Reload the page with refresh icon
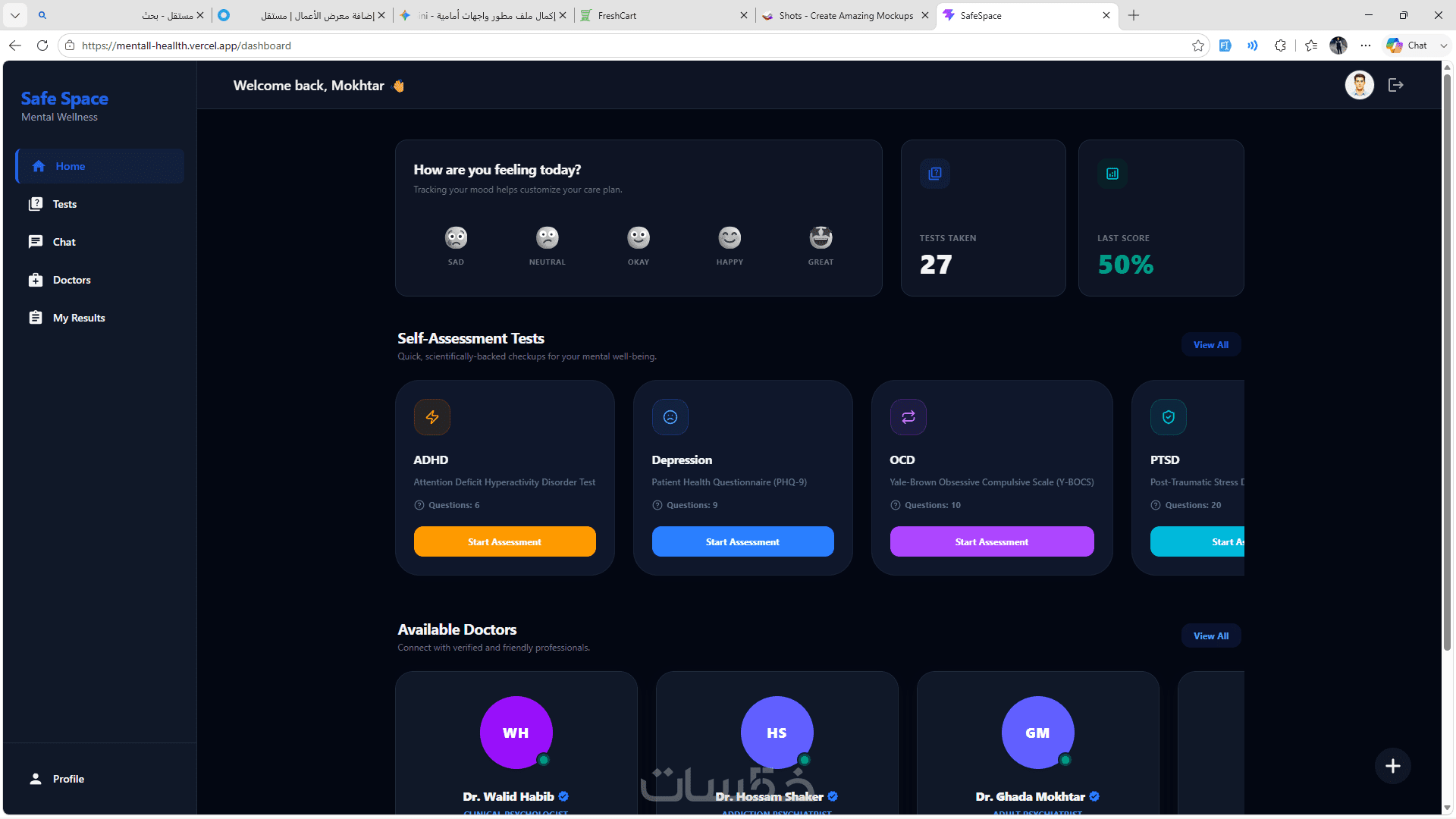This screenshot has width=1456, height=819. pyautogui.click(x=42, y=45)
